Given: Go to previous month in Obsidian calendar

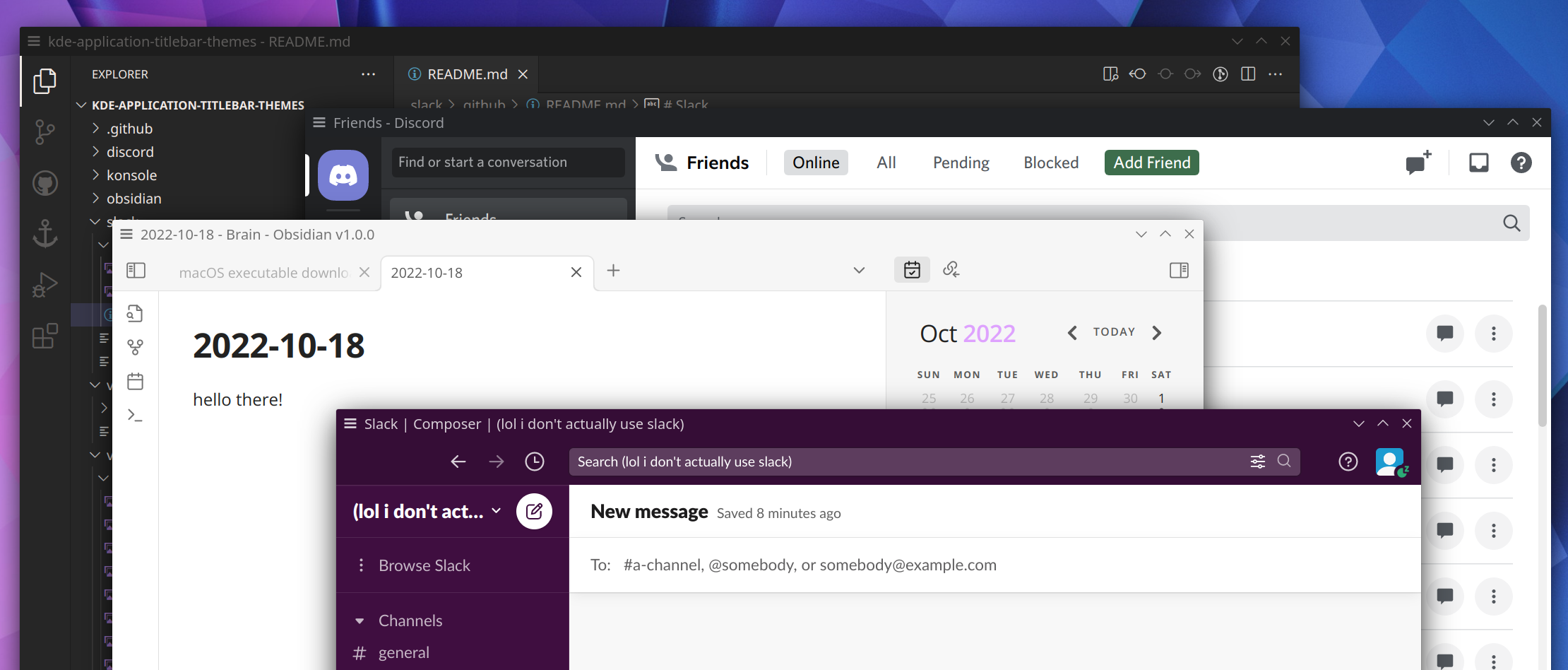Looking at the screenshot, I should pyautogui.click(x=1072, y=332).
